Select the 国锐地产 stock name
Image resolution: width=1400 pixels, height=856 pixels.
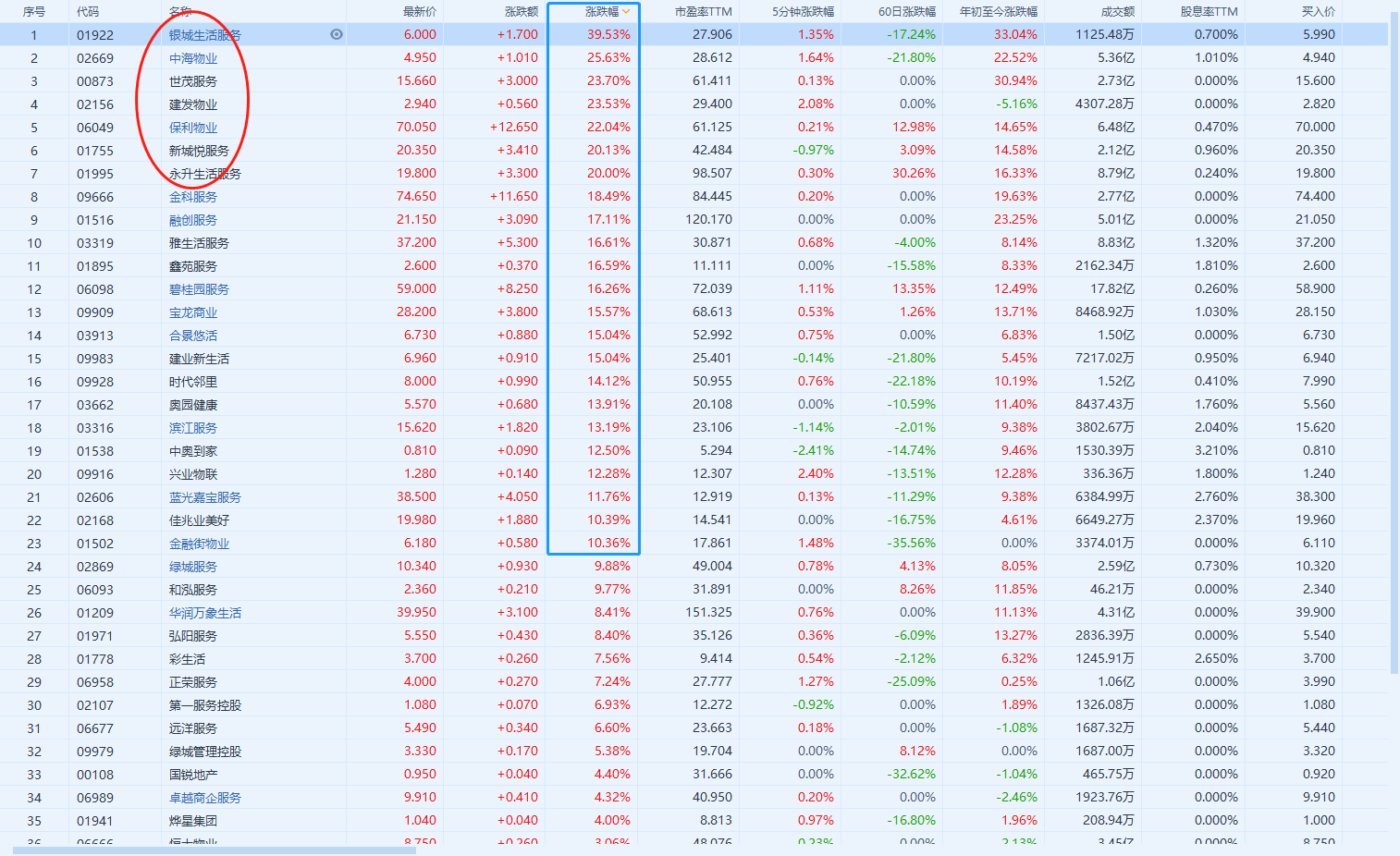point(193,775)
